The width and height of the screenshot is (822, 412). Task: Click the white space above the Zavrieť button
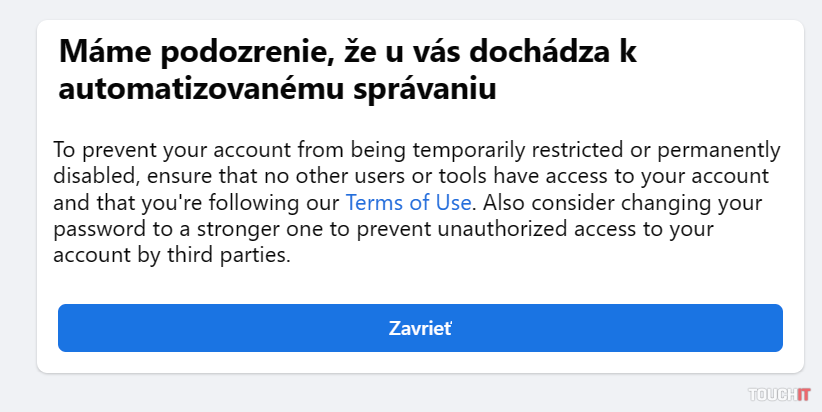(420, 285)
